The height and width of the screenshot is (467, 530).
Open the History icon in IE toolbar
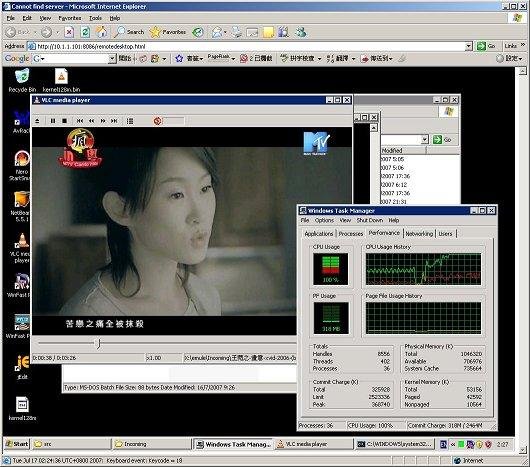tap(198, 32)
